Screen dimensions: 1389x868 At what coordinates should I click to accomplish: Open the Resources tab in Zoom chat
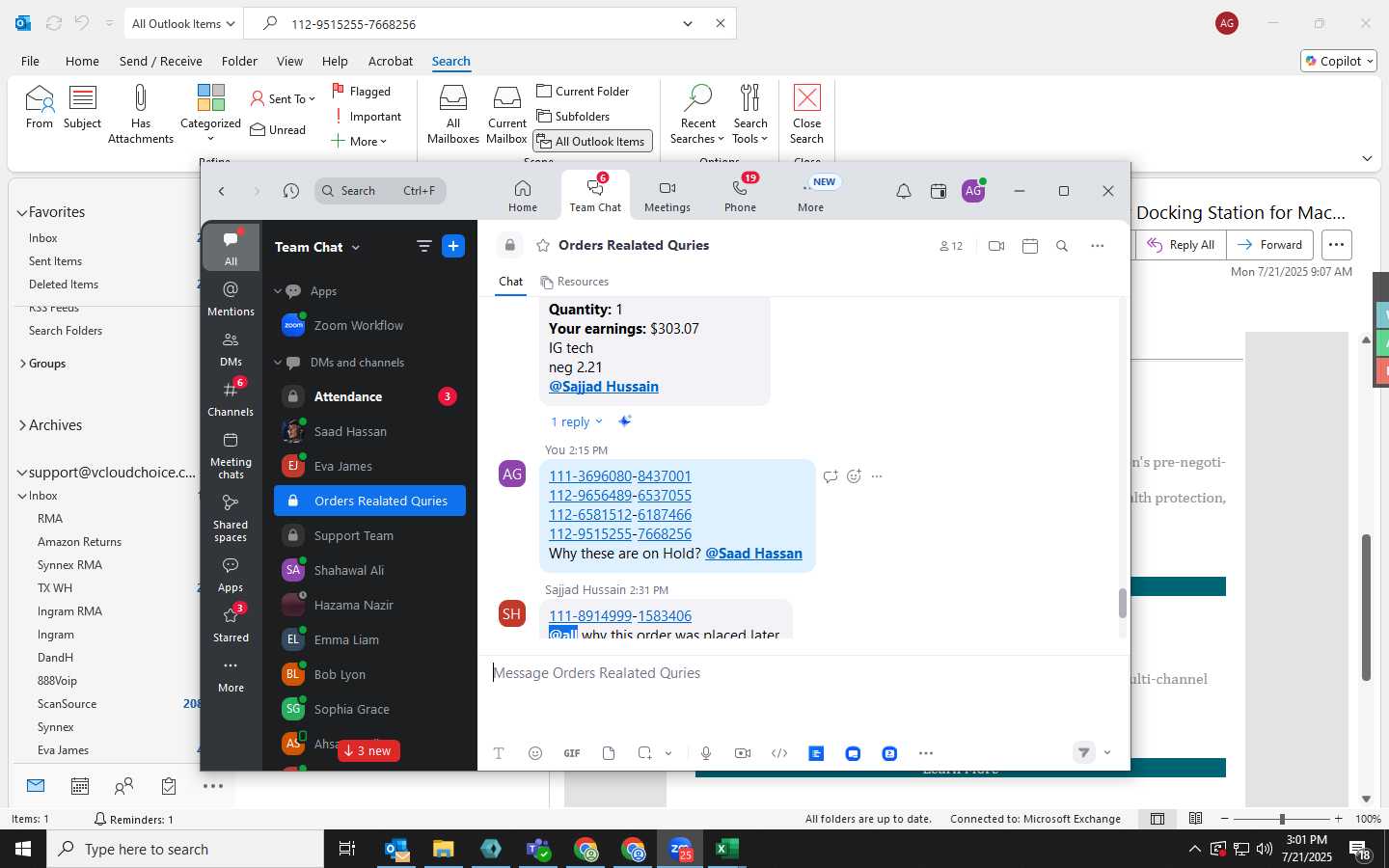(574, 282)
